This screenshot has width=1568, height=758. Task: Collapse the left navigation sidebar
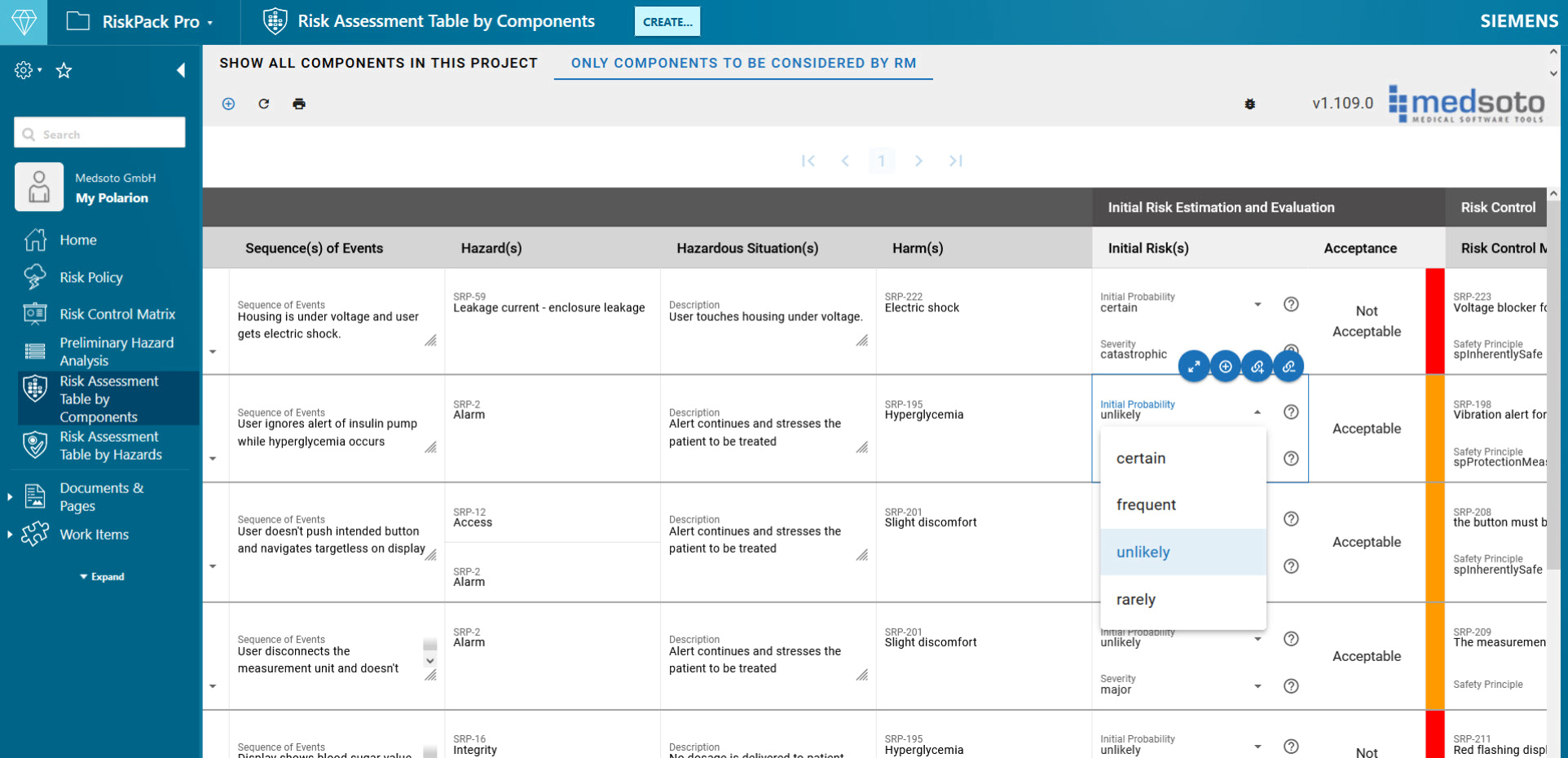(181, 71)
